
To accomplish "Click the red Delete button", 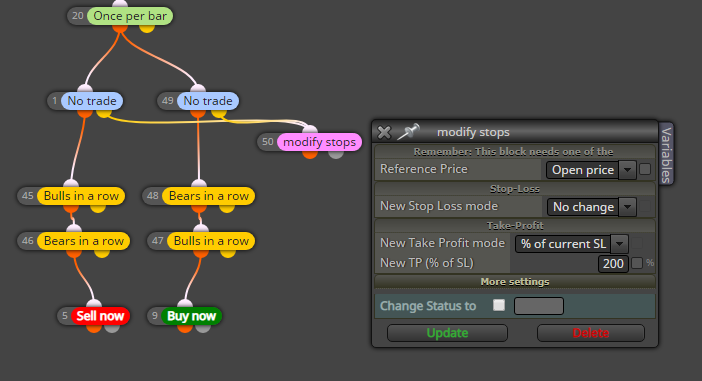I will point(591,333).
